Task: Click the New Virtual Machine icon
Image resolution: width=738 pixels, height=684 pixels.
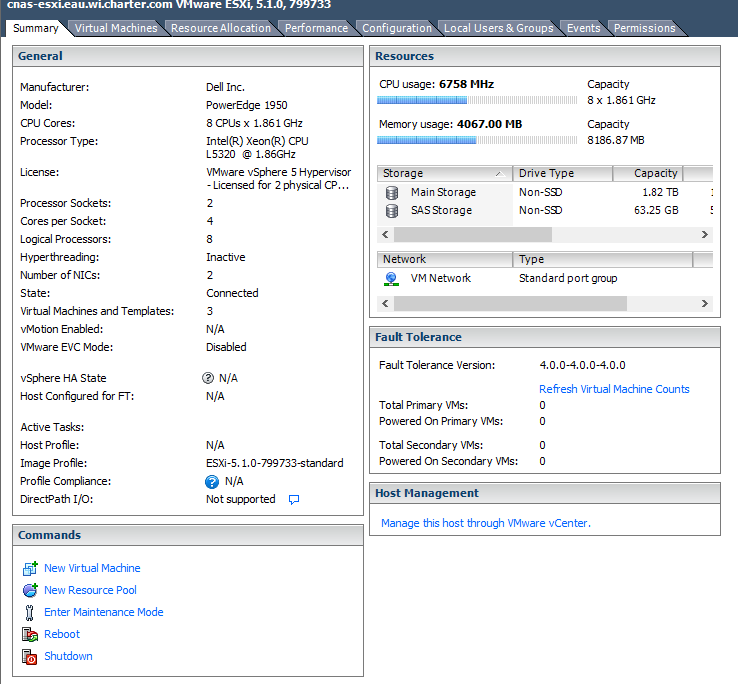Action: coord(30,568)
